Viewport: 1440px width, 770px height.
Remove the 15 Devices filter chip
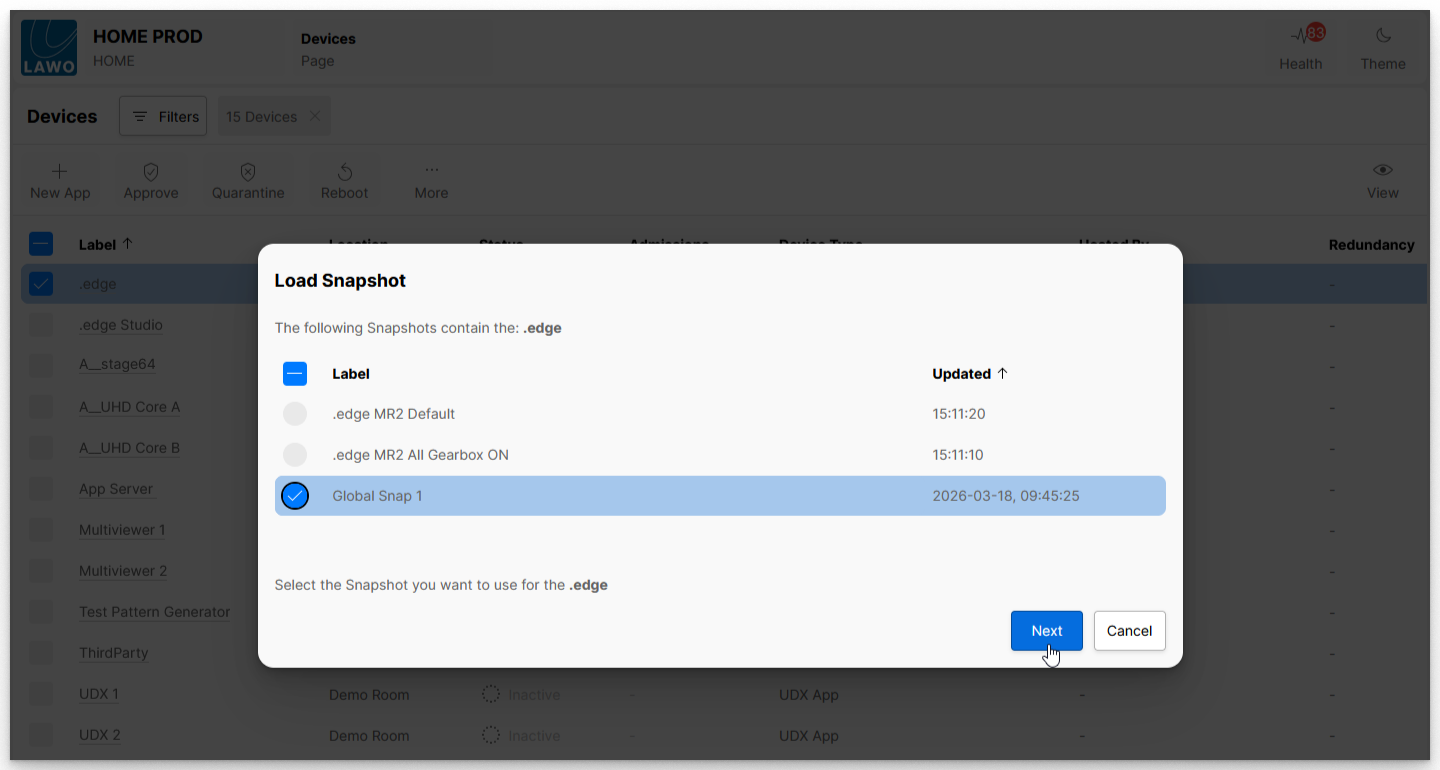click(x=315, y=116)
